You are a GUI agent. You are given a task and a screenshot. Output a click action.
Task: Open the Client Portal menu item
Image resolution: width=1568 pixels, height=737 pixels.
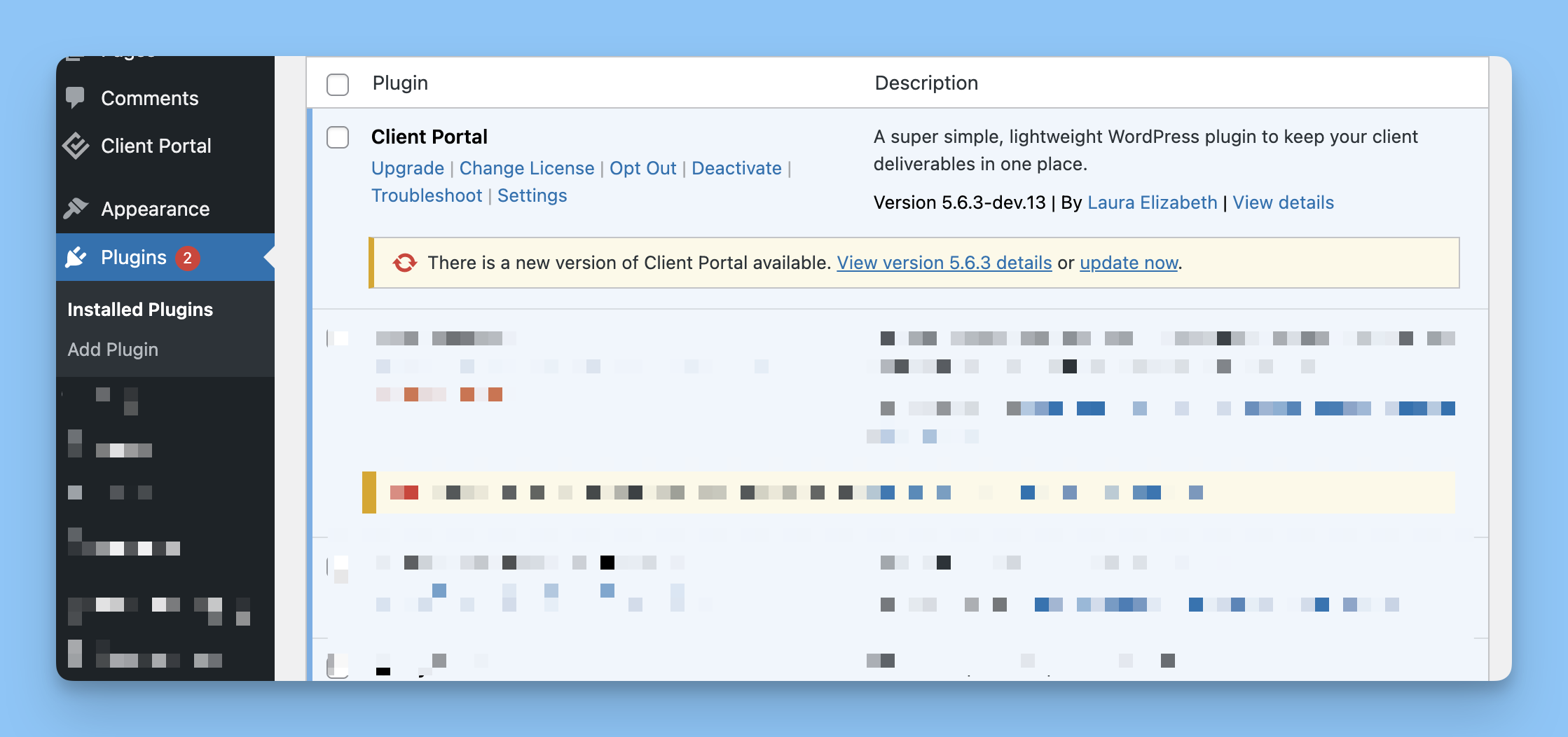click(x=165, y=146)
